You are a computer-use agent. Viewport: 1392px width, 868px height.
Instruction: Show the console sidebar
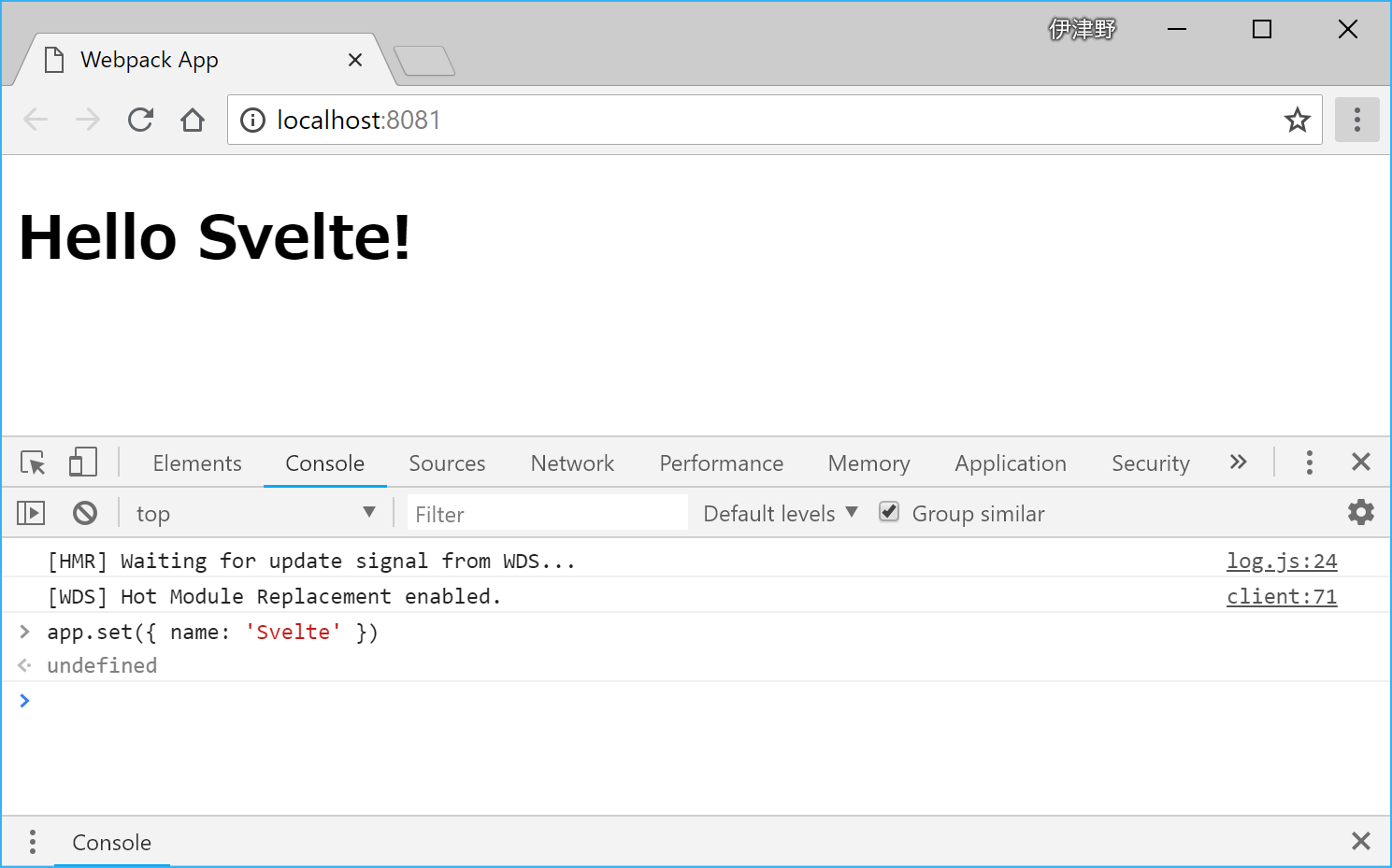tap(30, 512)
